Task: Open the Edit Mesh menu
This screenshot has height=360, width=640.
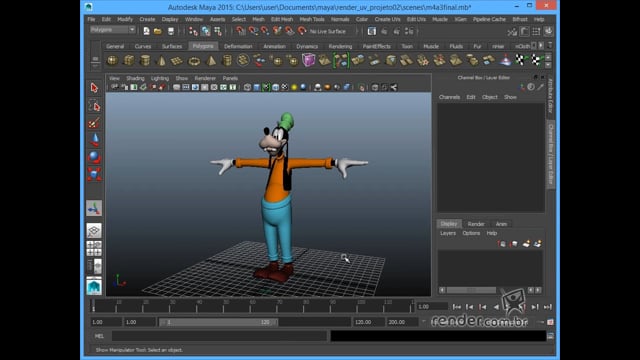Action: click(x=282, y=19)
